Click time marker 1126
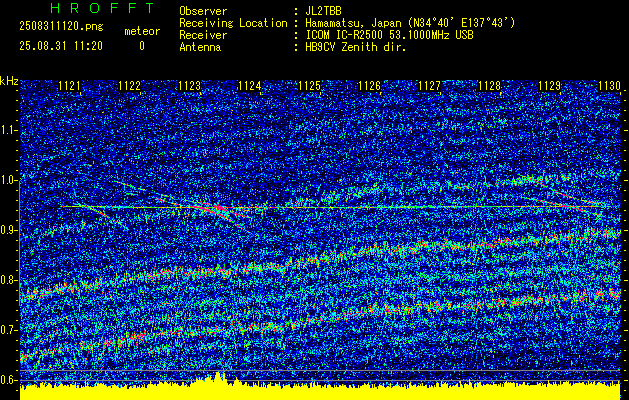 click(x=369, y=85)
